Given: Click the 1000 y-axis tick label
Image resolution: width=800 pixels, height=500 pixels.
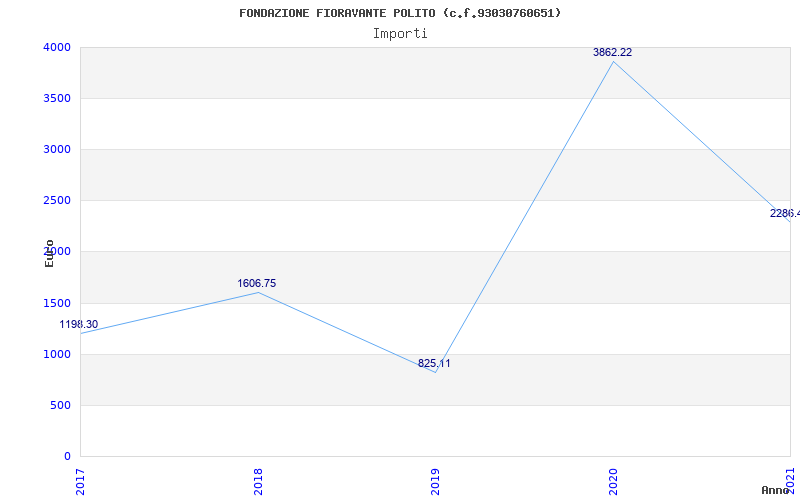Looking at the screenshot, I should [x=57, y=355].
